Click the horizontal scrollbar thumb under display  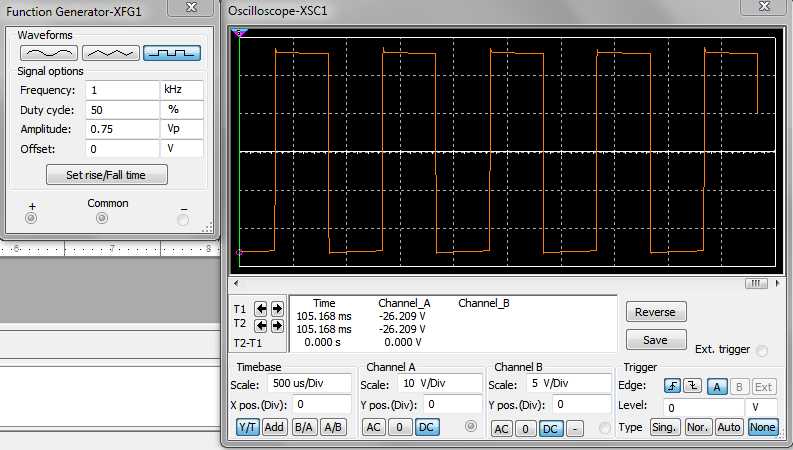[756, 283]
